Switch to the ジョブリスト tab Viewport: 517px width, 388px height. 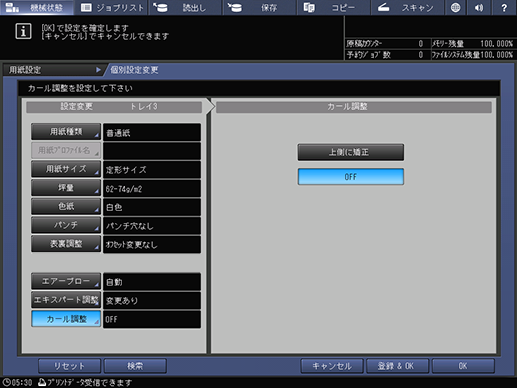(112, 7)
